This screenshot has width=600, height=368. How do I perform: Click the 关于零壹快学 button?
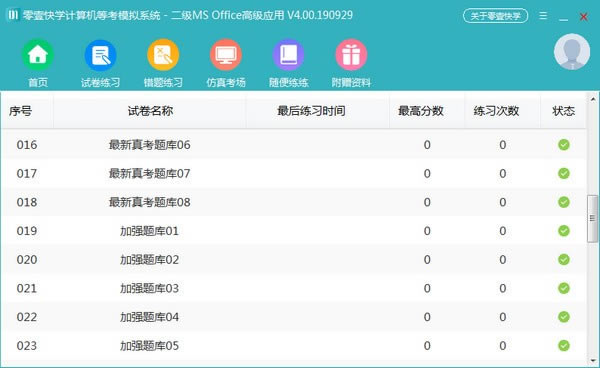(496, 16)
